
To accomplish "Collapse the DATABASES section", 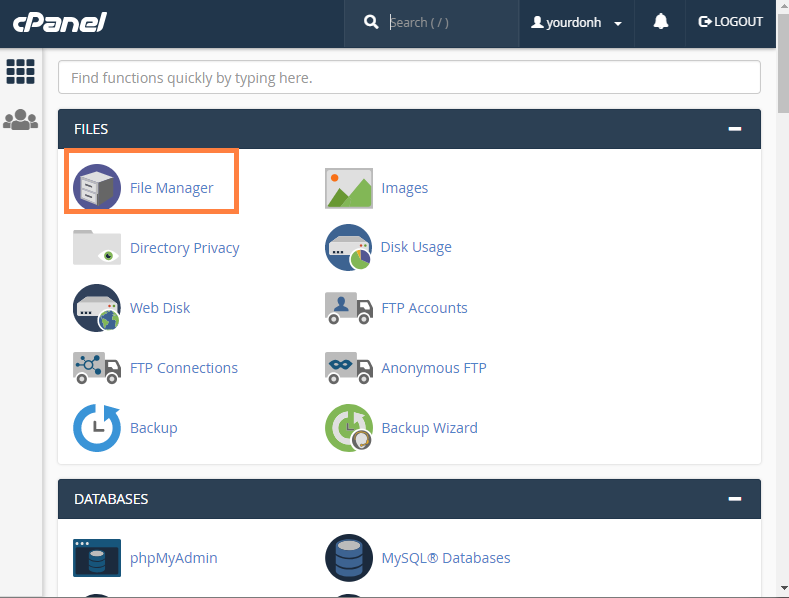I will (735, 499).
